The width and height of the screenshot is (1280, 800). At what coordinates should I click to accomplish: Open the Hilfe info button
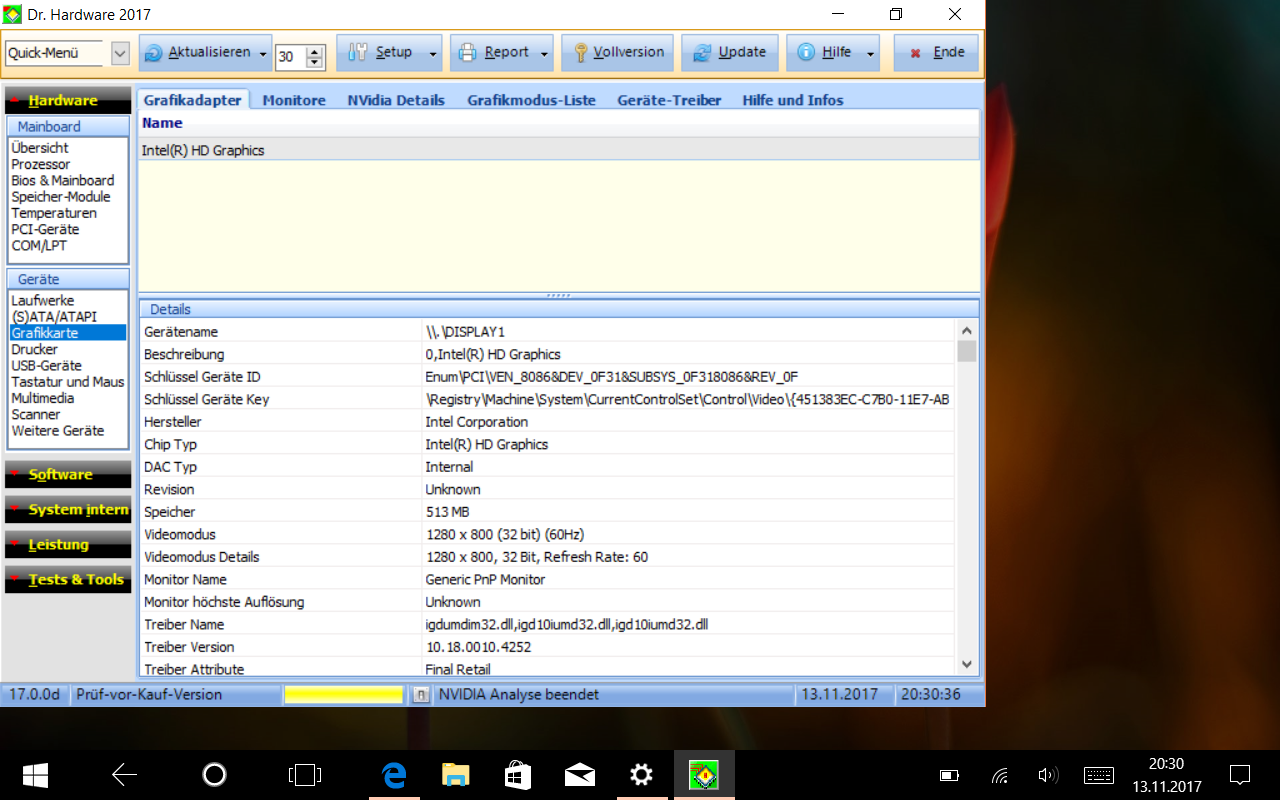[824, 53]
